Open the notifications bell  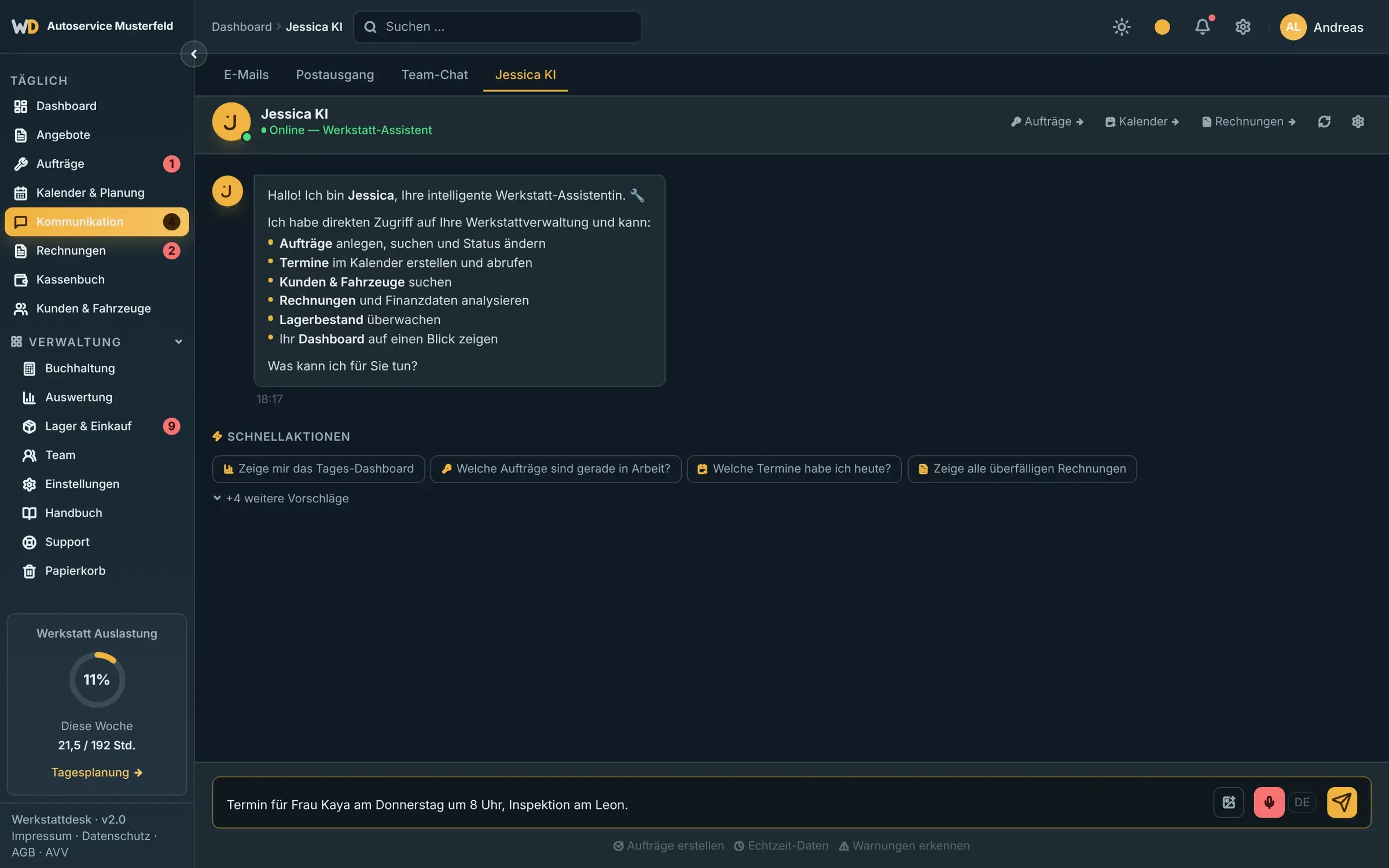pyautogui.click(x=1202, y=27)
